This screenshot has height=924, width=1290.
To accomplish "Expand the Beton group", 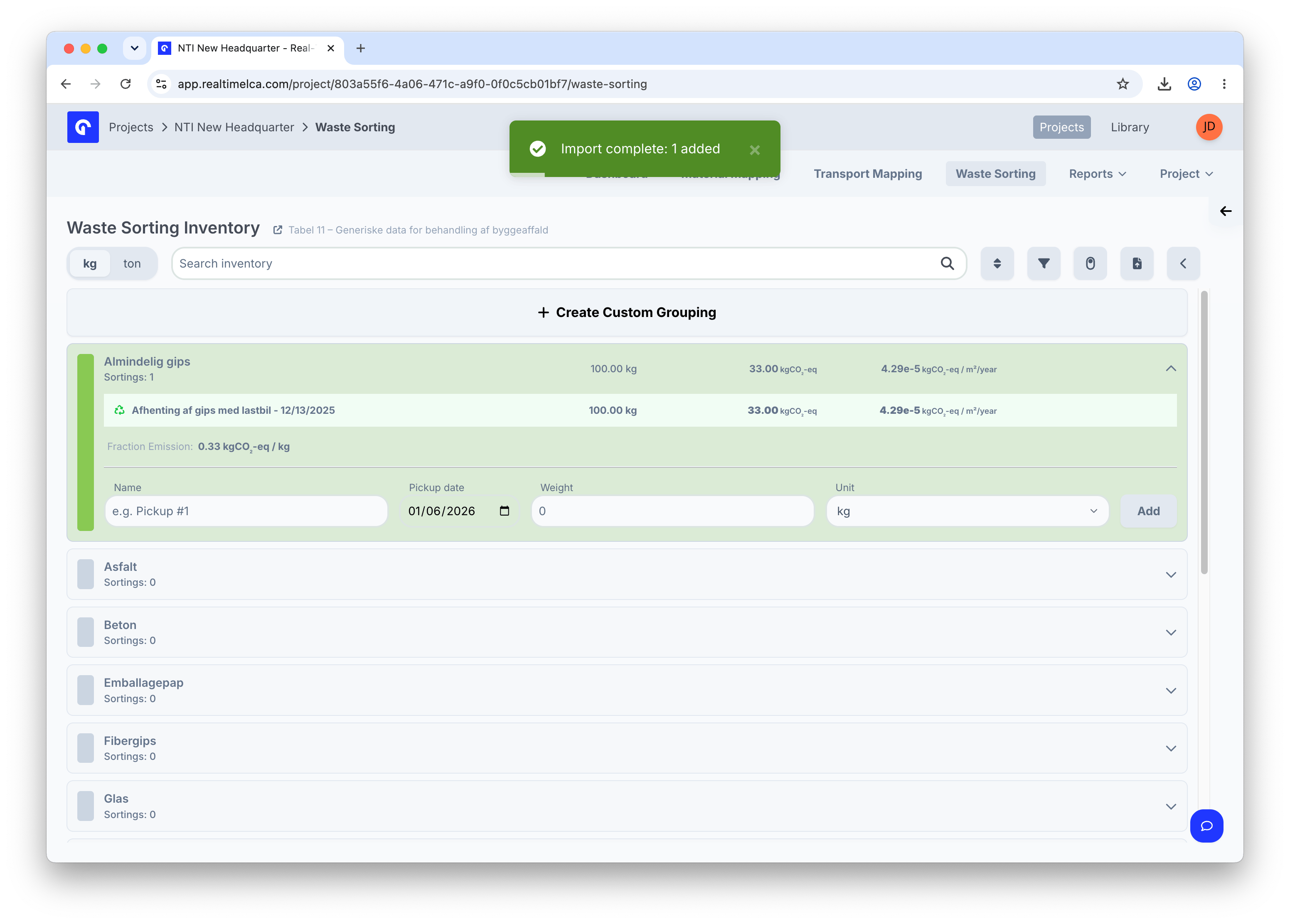I will pos(1171,632).
